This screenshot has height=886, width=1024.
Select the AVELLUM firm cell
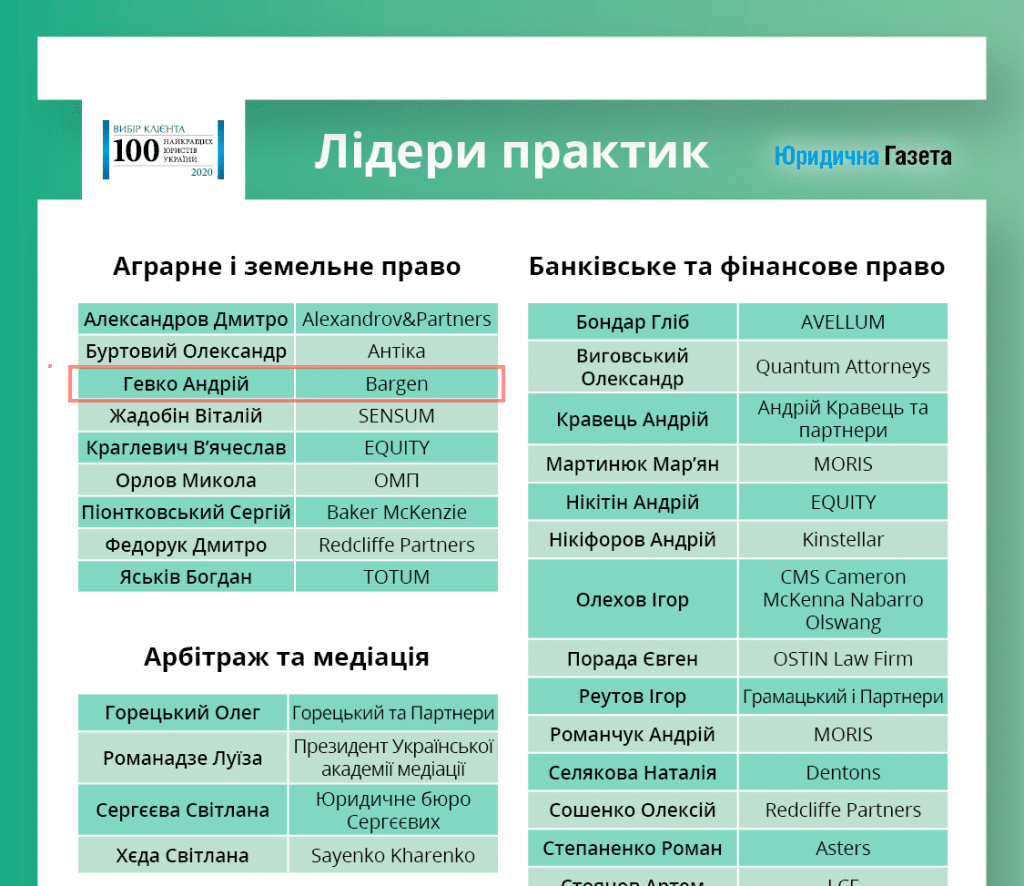pyautogui.click(x=842, y=322)
